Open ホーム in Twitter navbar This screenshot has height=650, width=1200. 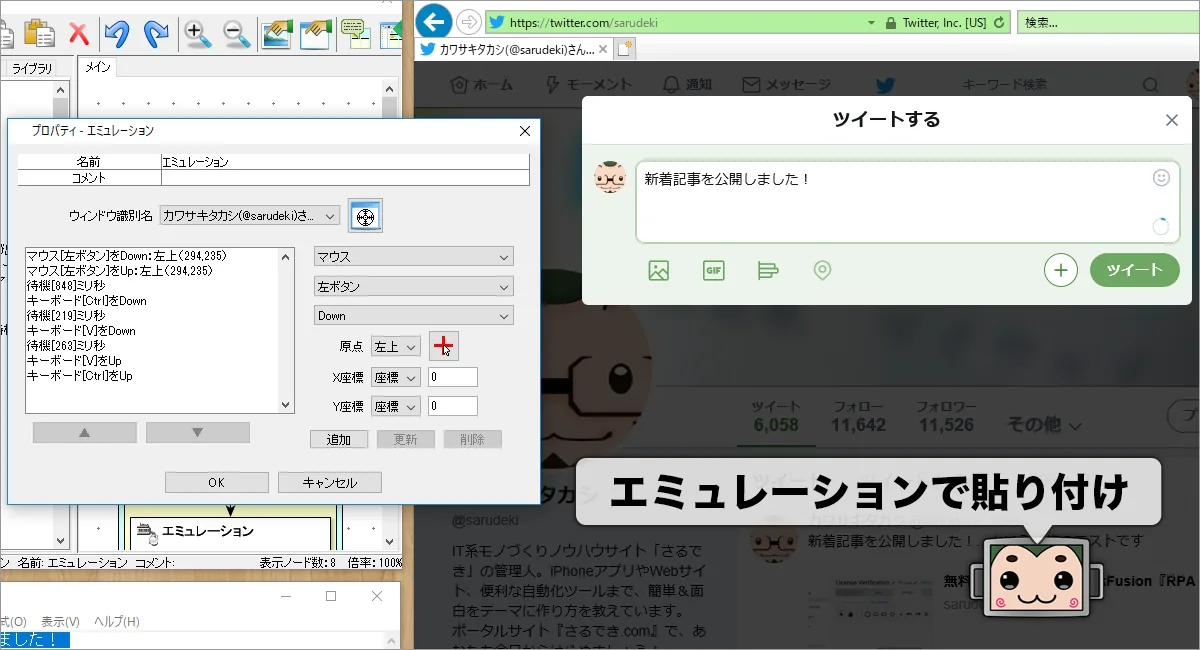(484, 85)
